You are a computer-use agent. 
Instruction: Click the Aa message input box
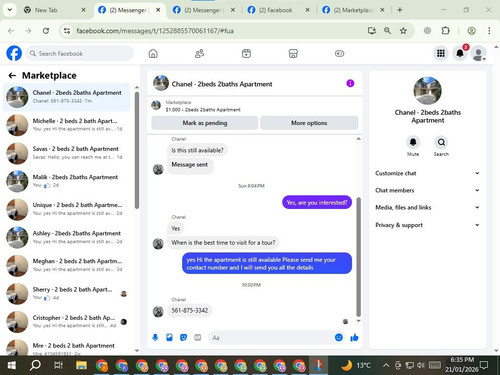point(272,338)
